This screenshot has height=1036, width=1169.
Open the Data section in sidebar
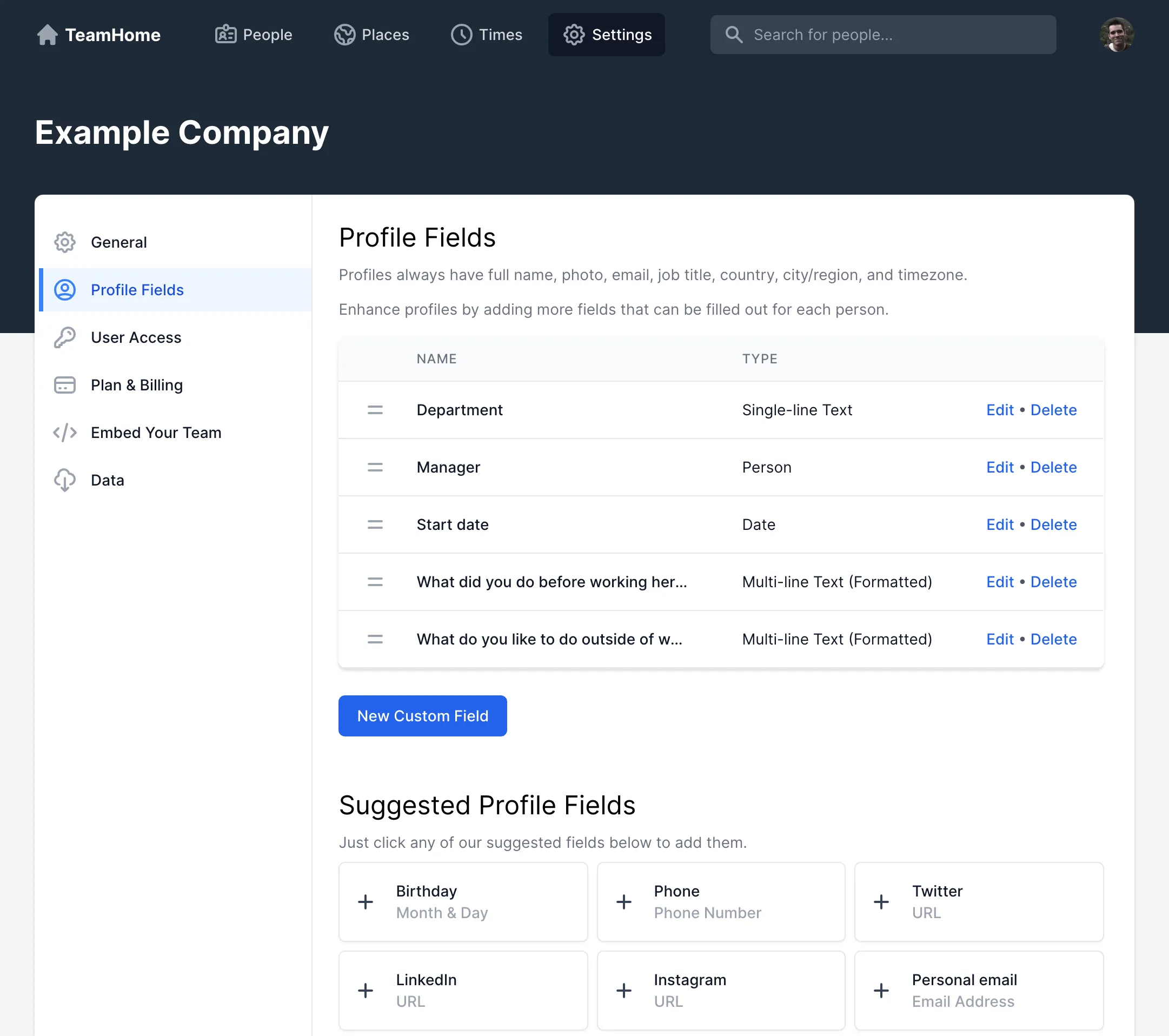tap(175, 480)
